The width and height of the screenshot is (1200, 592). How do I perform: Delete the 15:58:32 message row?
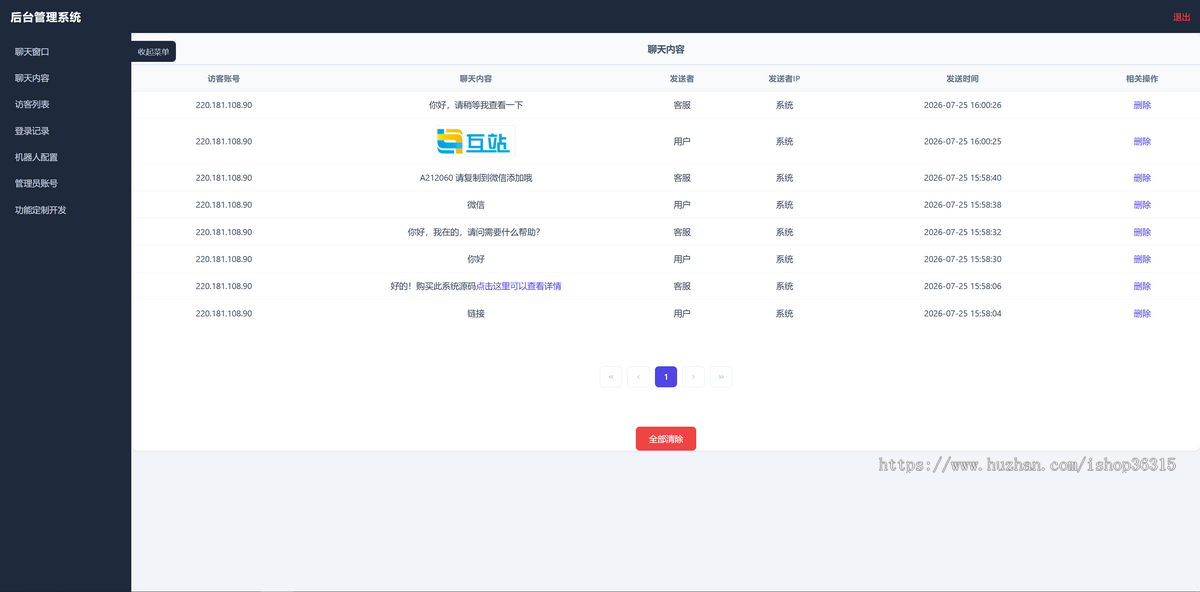pyautogui.click(x=1142, y=232)
